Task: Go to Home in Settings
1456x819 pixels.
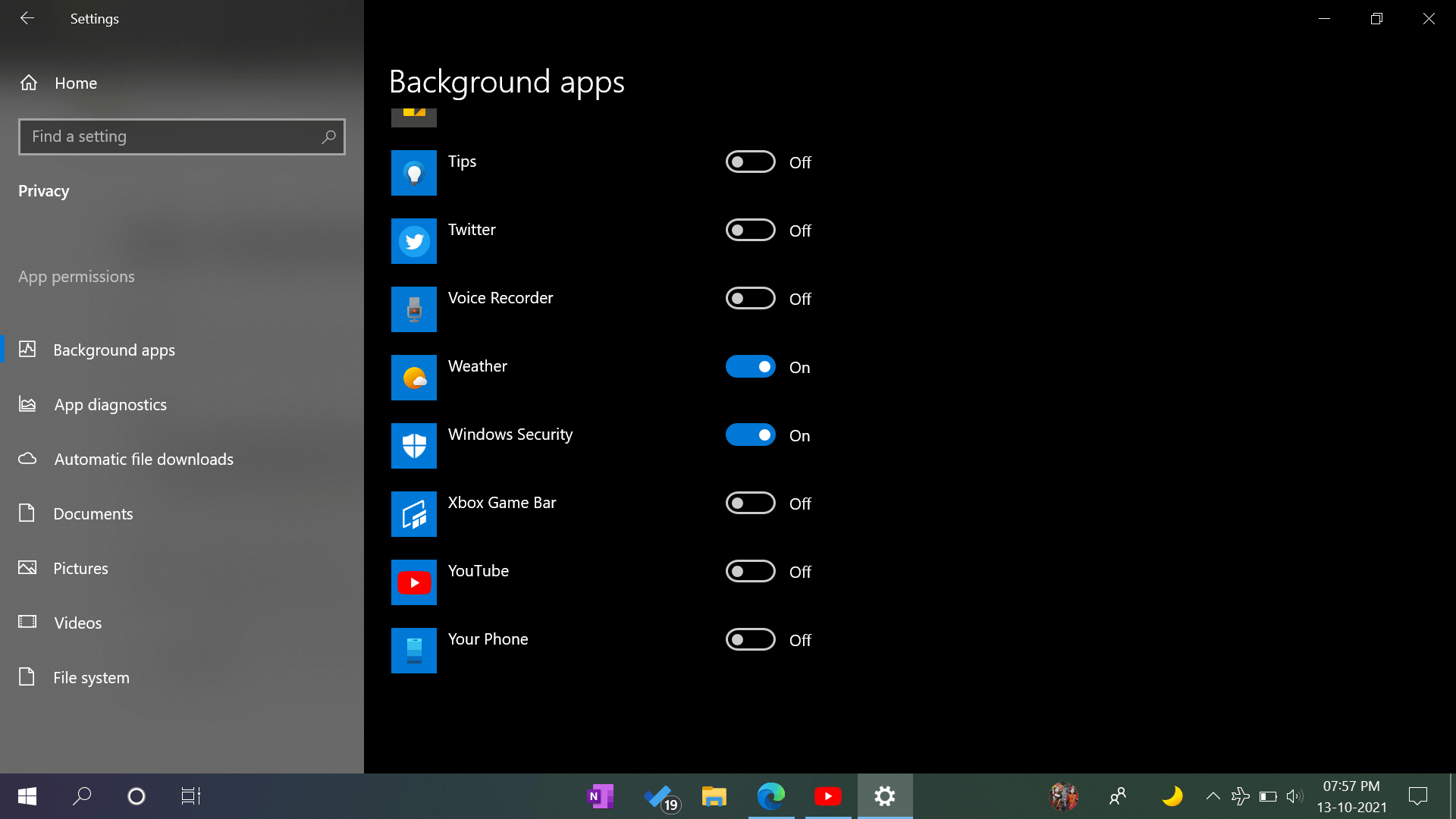Action: point(75,83)
